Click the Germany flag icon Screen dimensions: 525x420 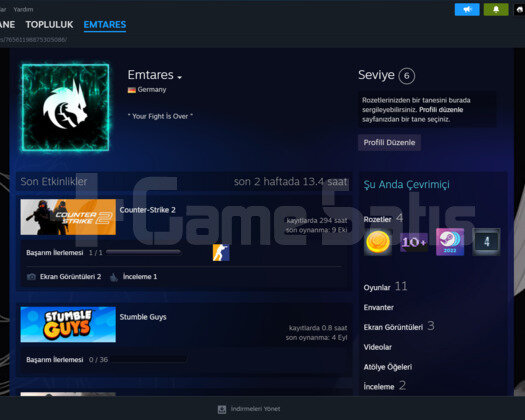pos(132,90)
